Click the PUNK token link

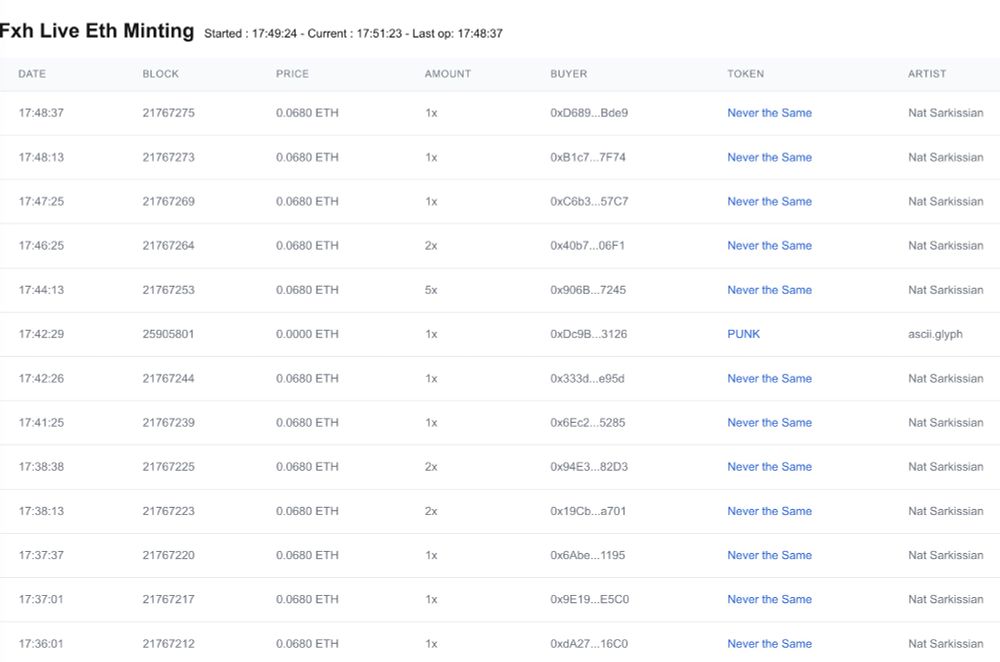pyautogui.click(x=743, y=334)
